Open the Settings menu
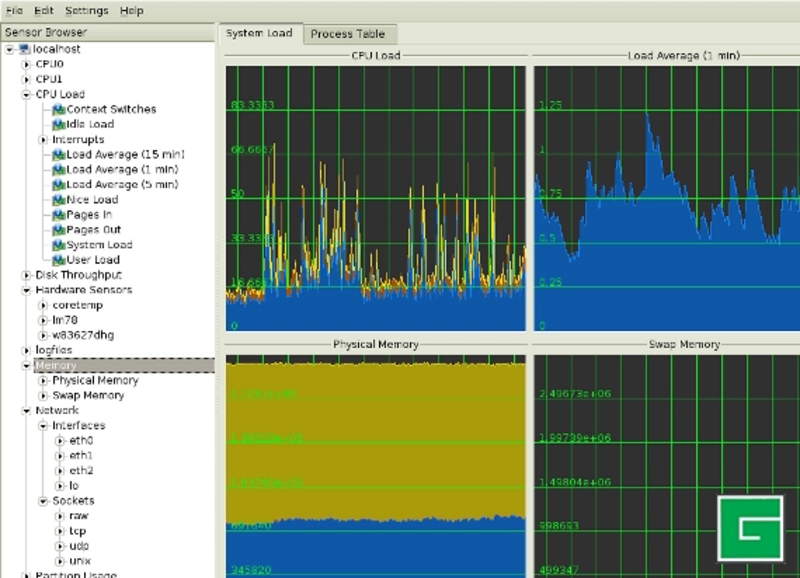The image size is (800, 578). [x=87, y=11]
